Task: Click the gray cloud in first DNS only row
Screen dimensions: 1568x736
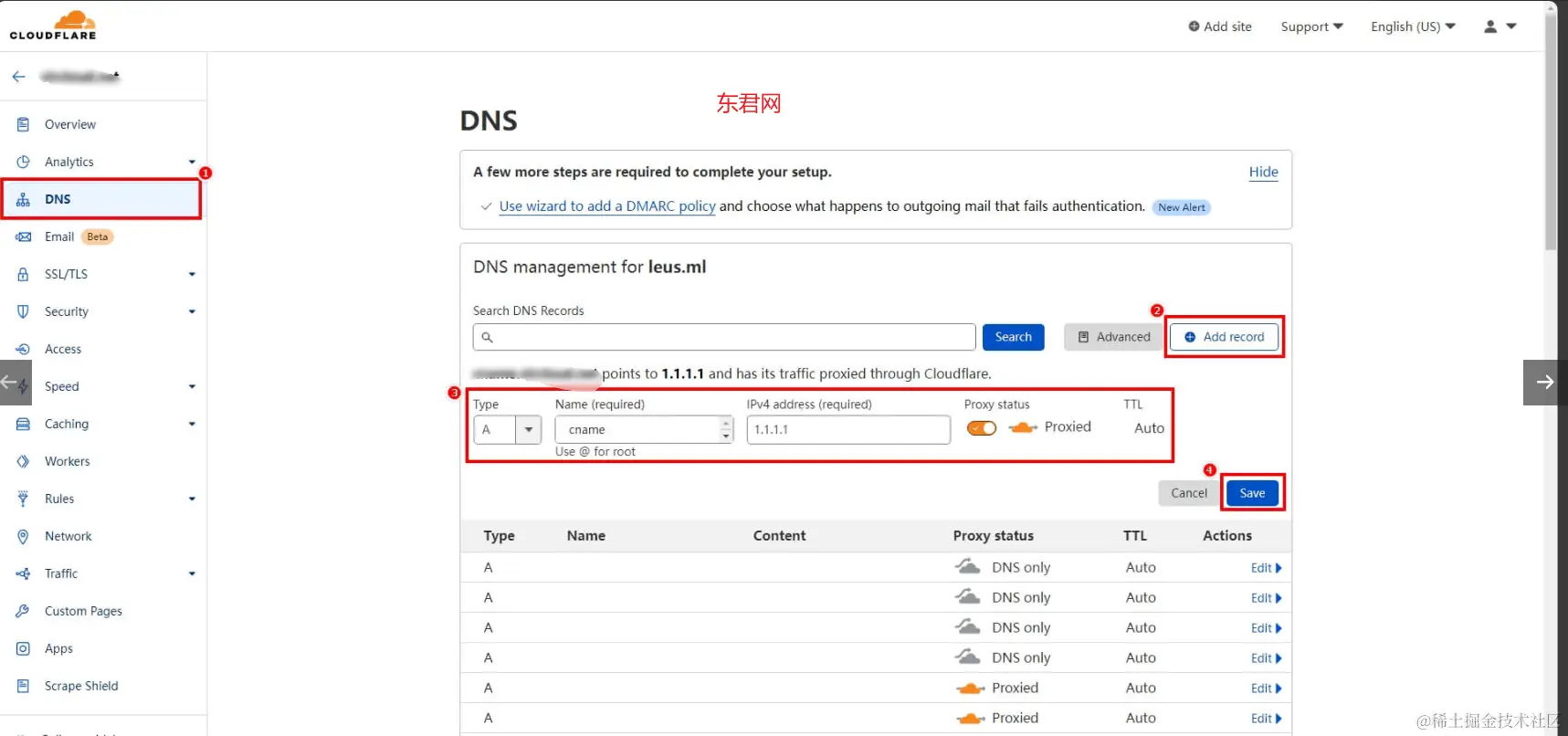Action: pos(968,567)
